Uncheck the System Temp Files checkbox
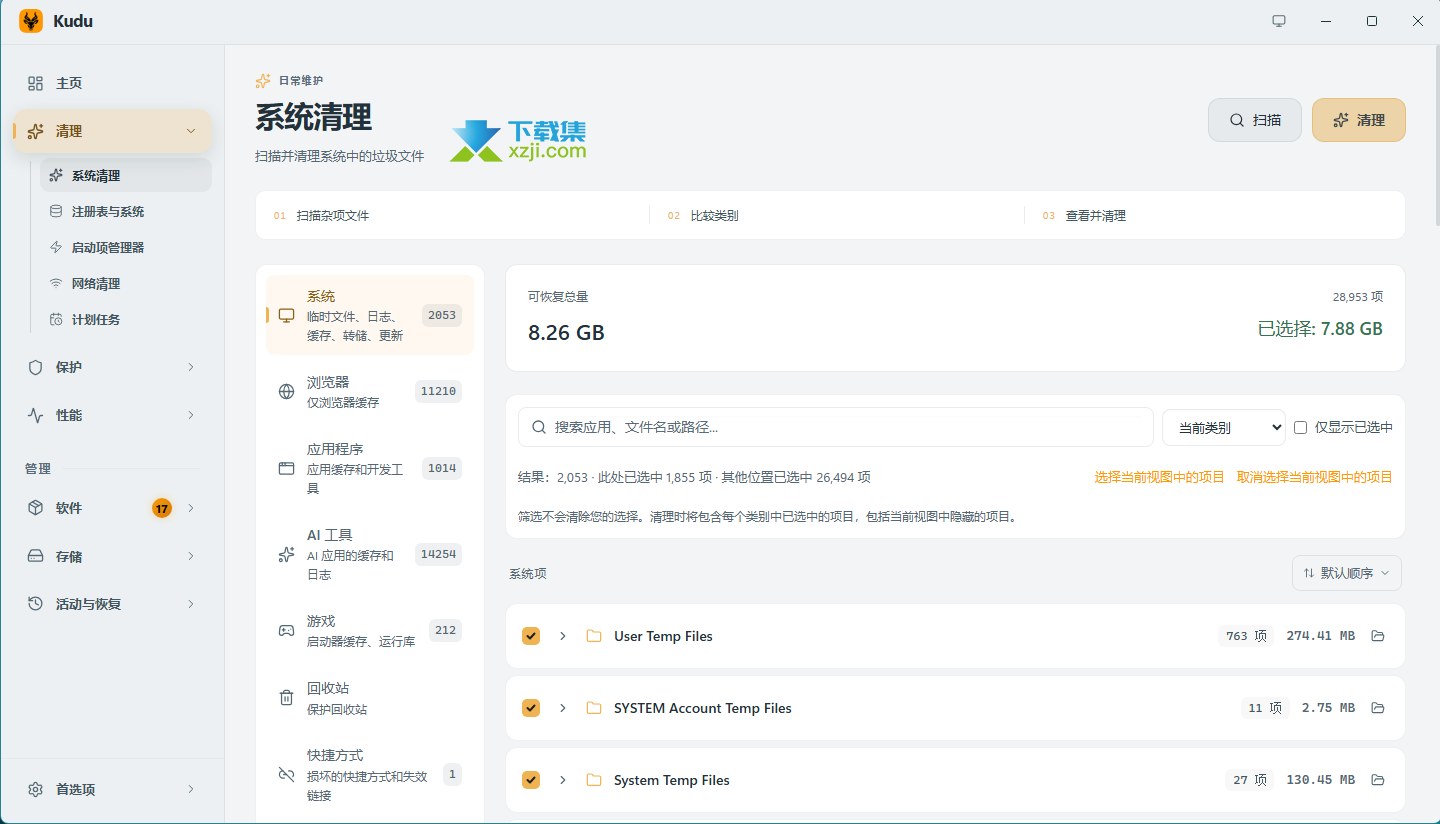The height and width of the screenshot is (824, 1440). pyautogui.click(x=531, y=780)
